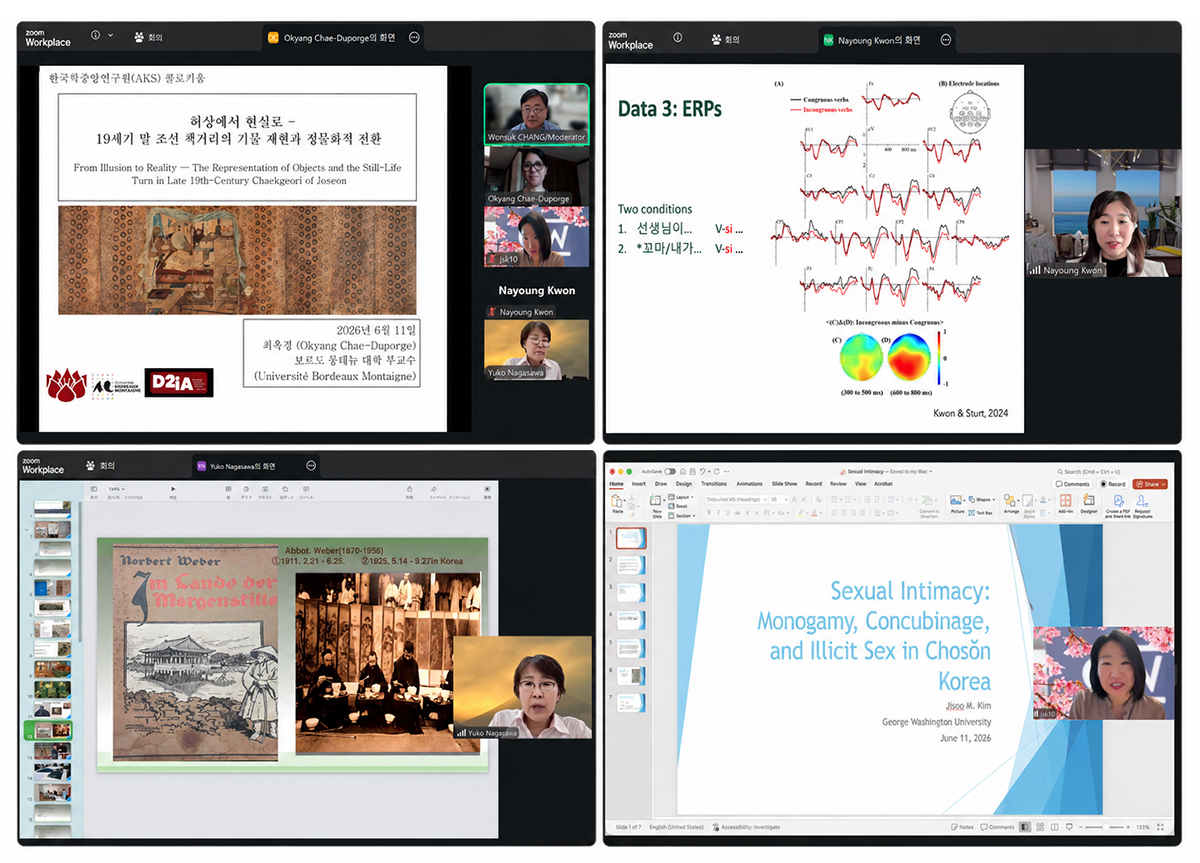This screenshot has height=863, width=1200.
Task: Adjust the PowerPoint zoom slider
Action: (x=1106, y=827)
